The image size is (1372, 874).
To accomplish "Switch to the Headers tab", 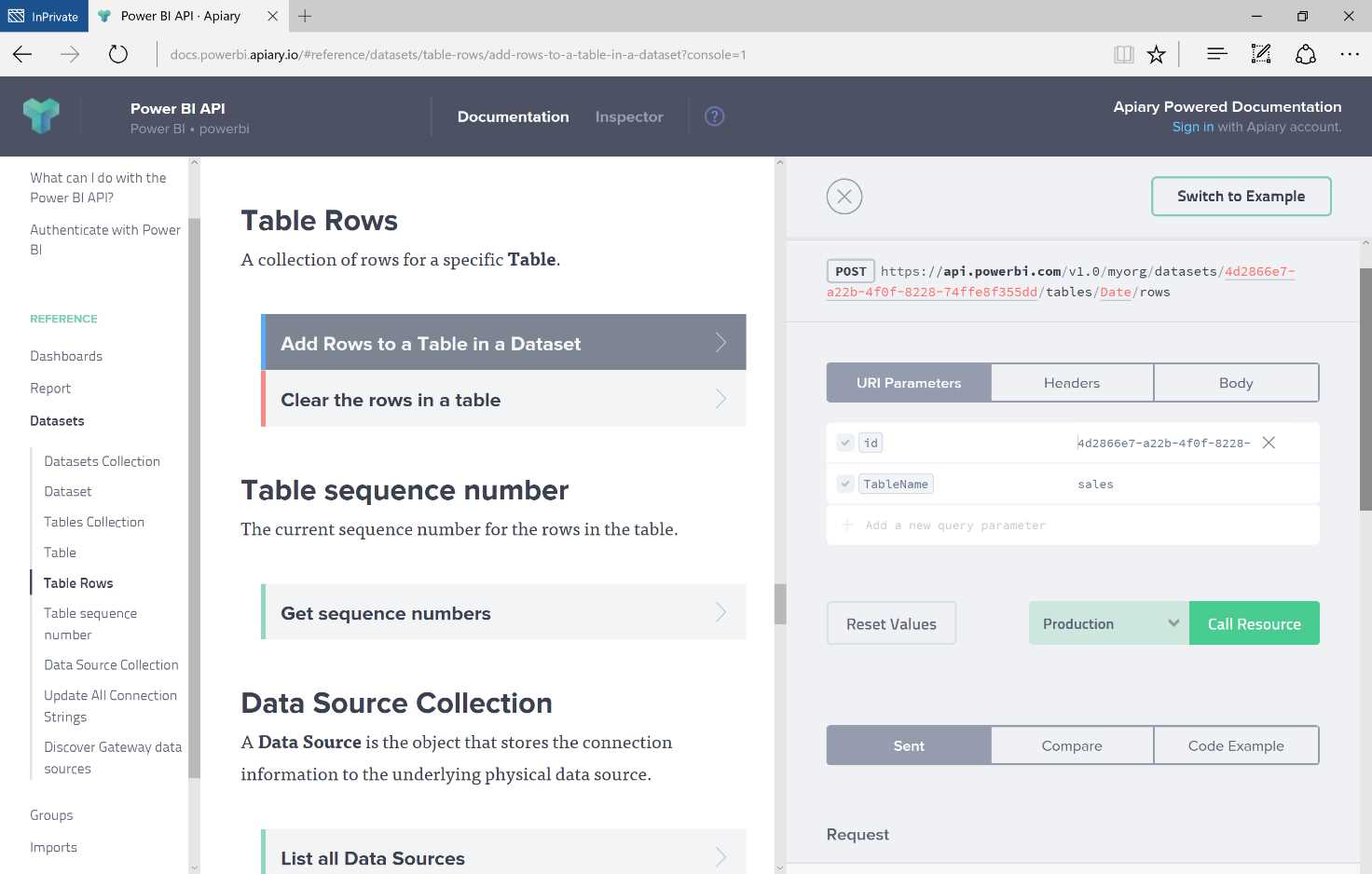I will coord(1071,382).
